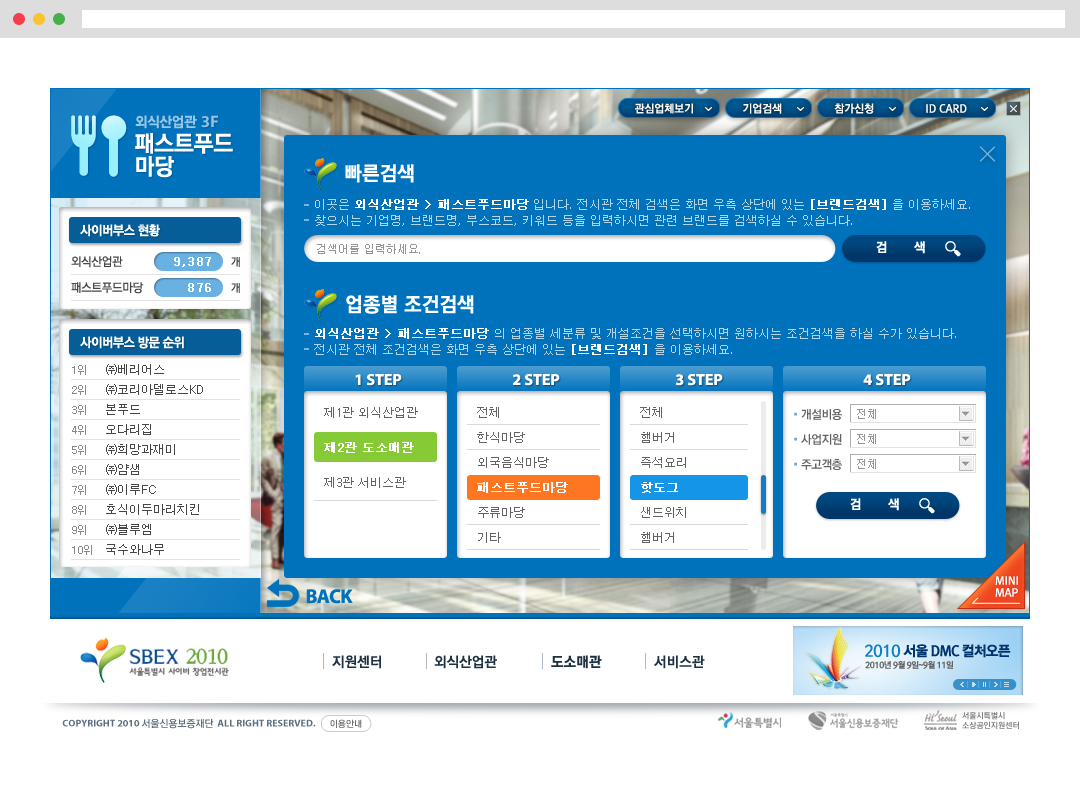
Task: Select 한식마당 in 2 STEP
Action: [533, 437]
